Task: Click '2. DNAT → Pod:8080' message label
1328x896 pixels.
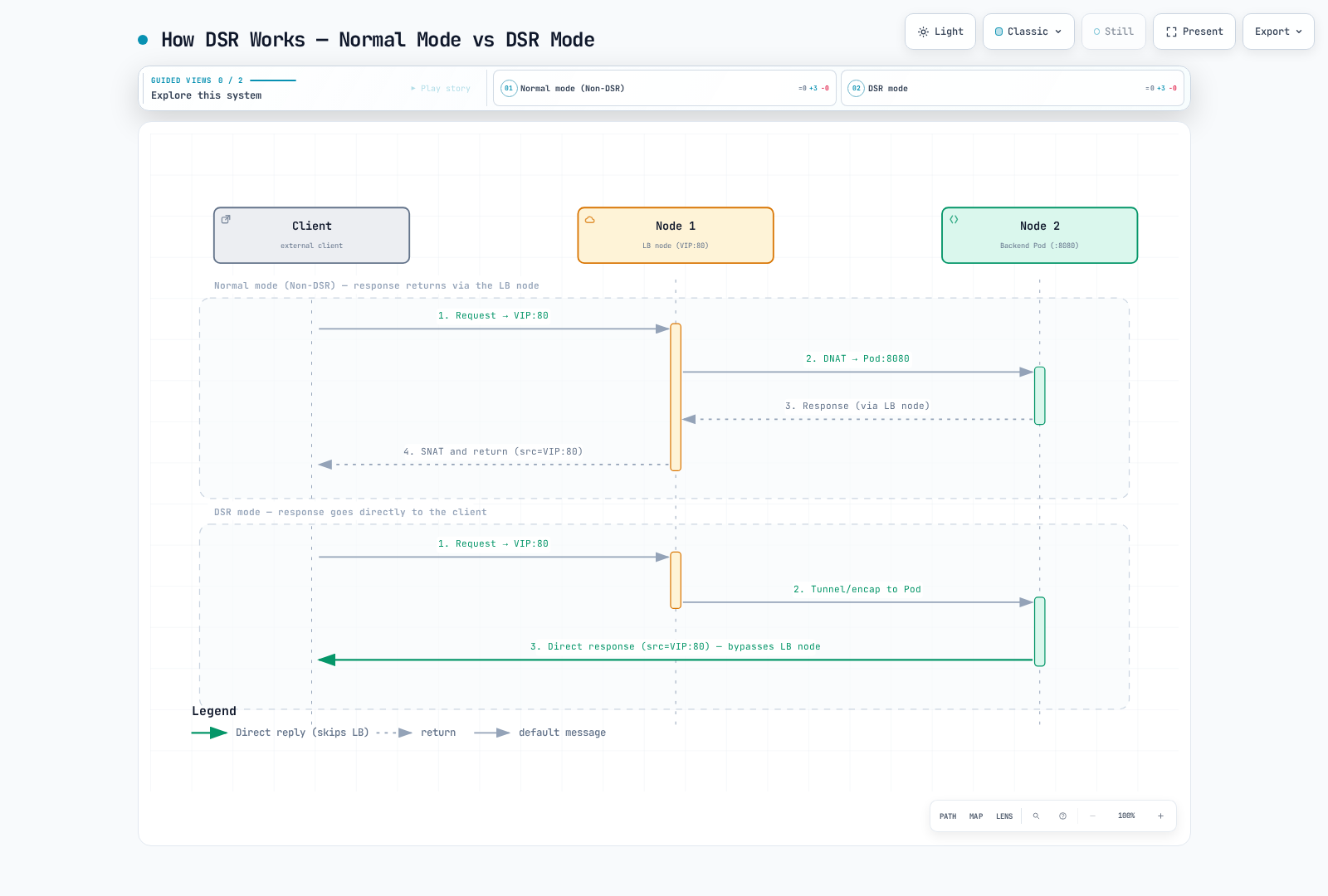Action: point(857,359)
